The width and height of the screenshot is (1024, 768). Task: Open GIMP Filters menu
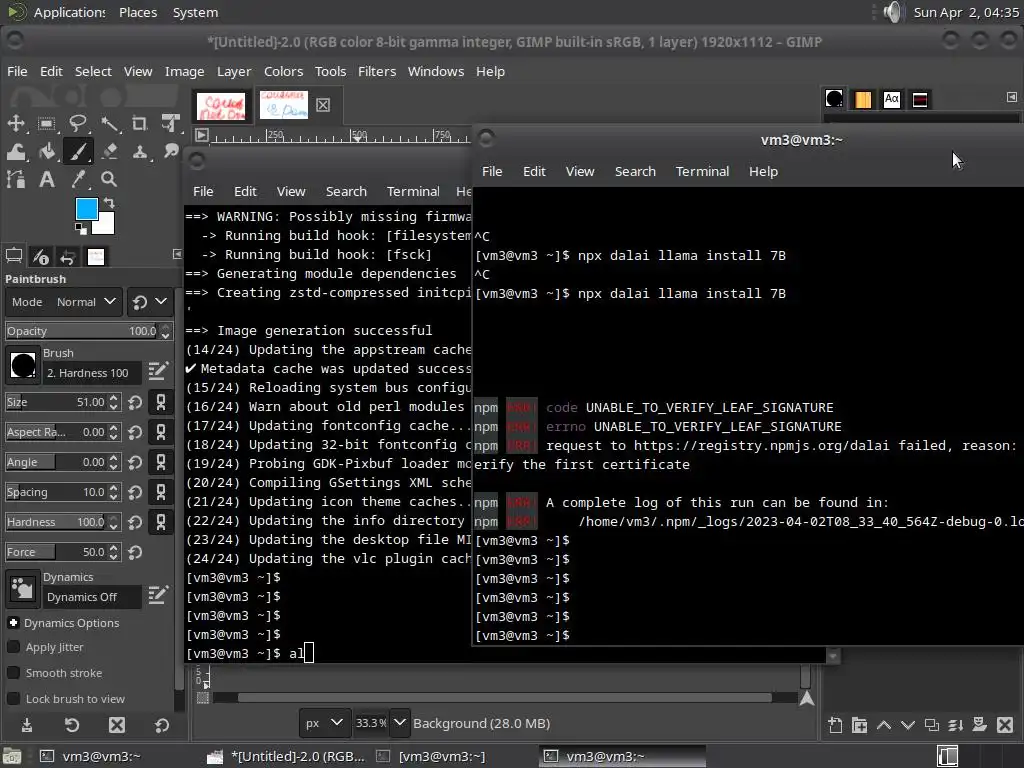coord(377,71)
